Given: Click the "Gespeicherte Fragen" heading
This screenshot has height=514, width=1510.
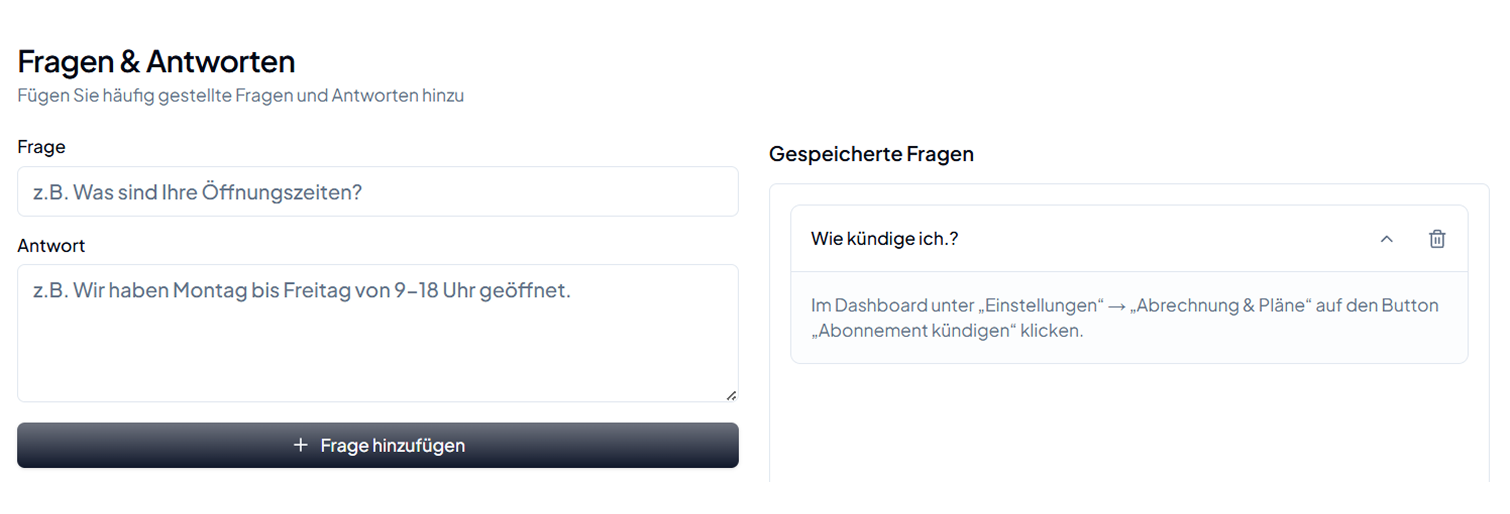Looking at the screenshot, I should click(871, 154).
